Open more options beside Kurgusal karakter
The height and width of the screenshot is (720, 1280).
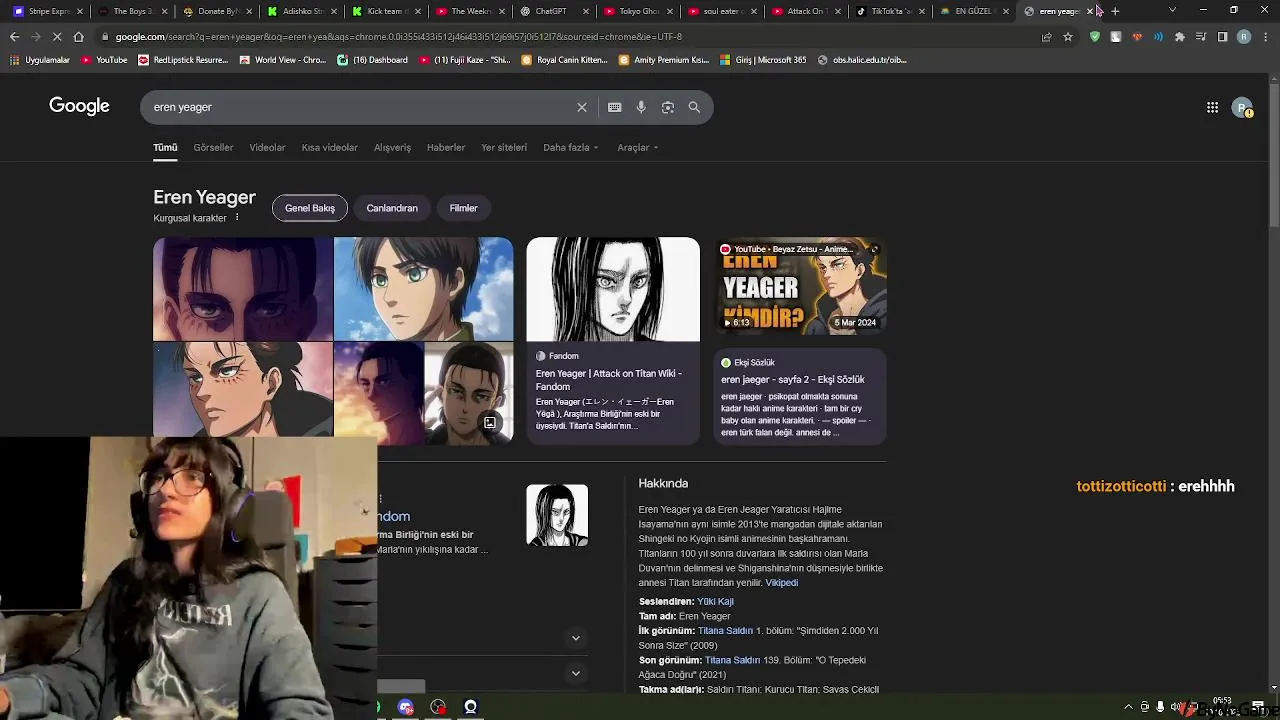point(237,218)
